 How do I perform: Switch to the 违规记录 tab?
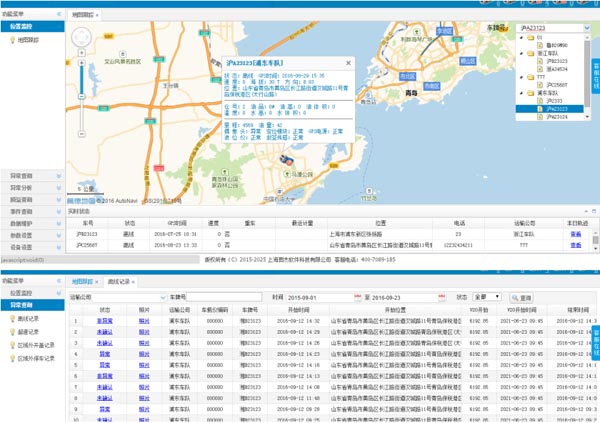[119, 283]
